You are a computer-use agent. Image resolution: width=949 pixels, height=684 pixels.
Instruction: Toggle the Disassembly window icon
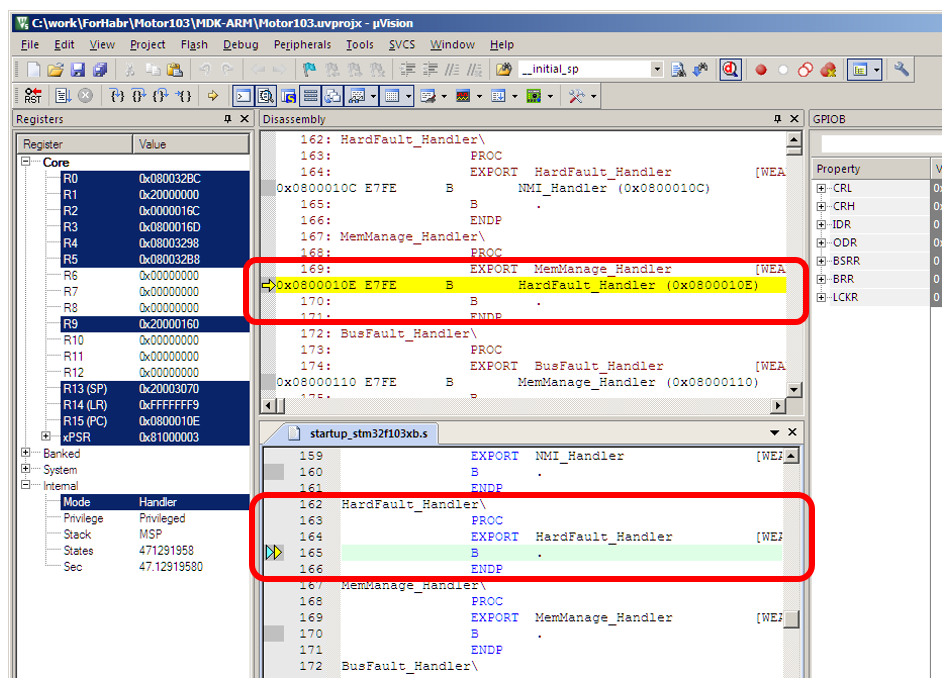(x=265, y=96)
